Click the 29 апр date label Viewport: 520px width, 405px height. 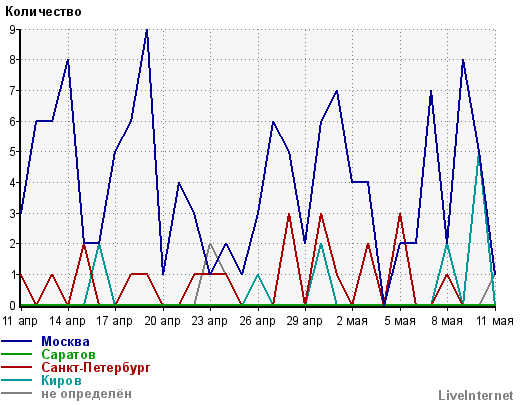pos(304,321)
